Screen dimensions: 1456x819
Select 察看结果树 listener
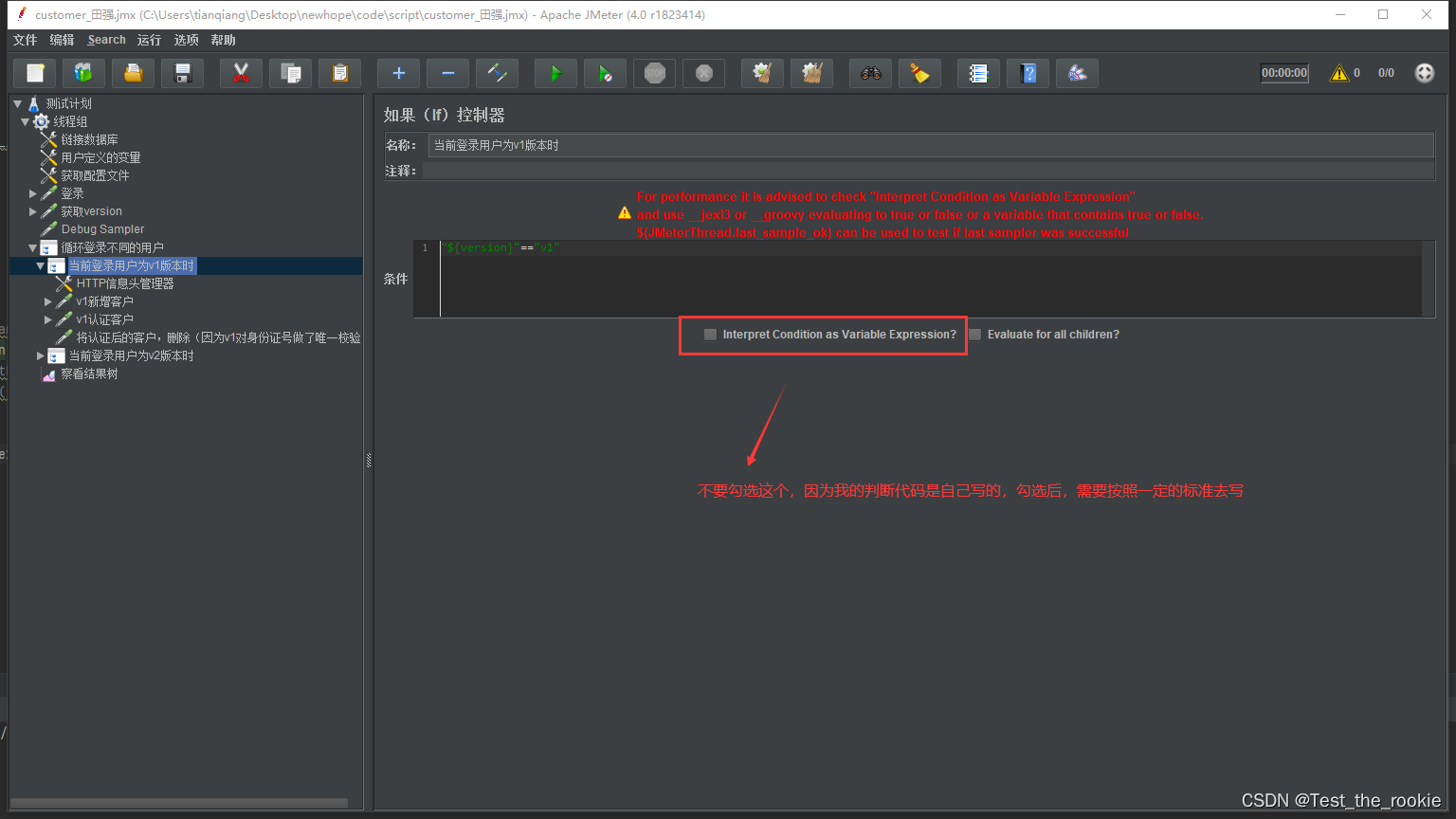pos(89,373)
